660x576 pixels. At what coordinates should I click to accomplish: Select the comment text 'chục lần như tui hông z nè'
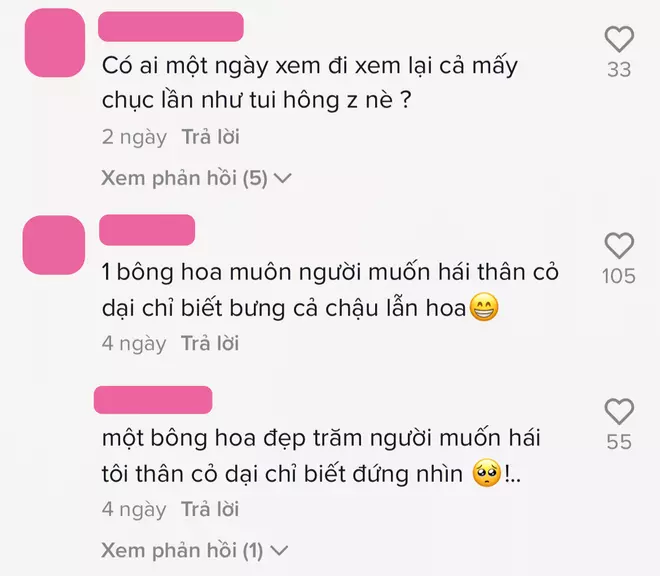[x=248, y=101]
